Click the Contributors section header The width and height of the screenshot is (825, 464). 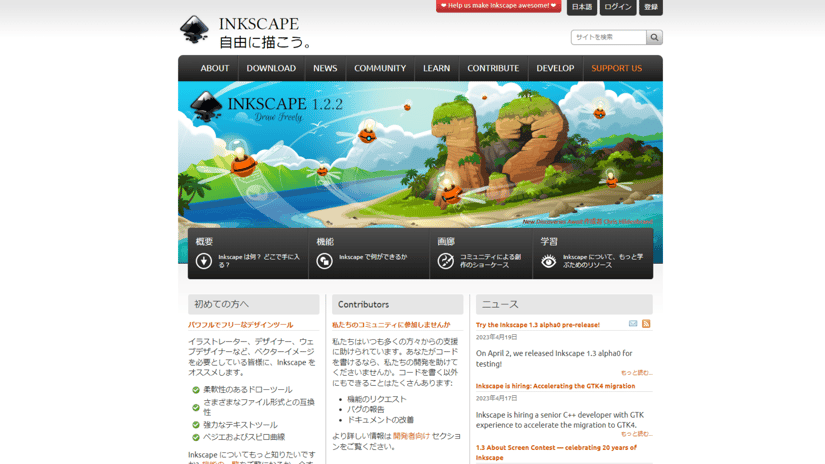[x=397, y=304]
